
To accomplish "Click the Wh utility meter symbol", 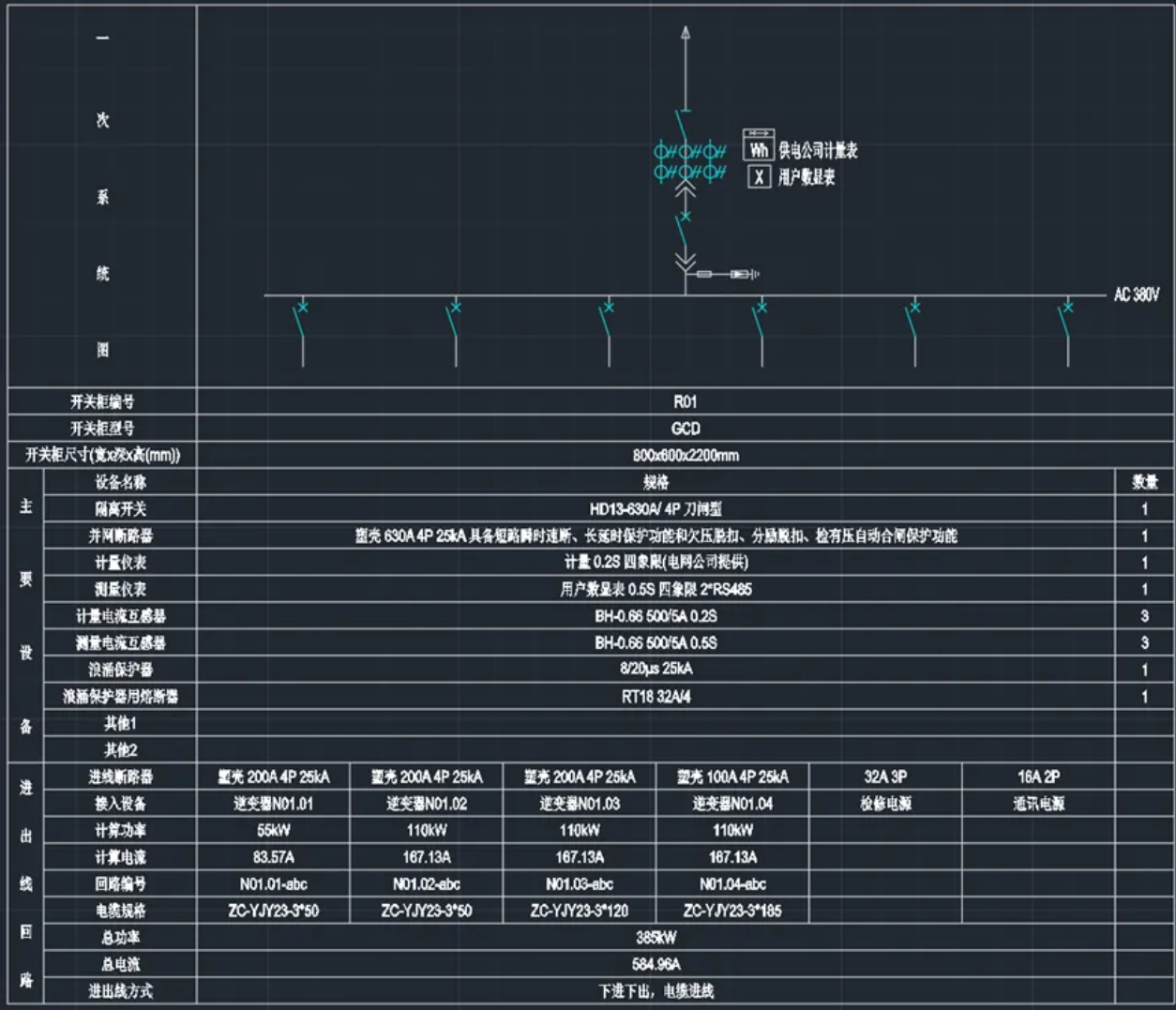I will pos(758,147).
